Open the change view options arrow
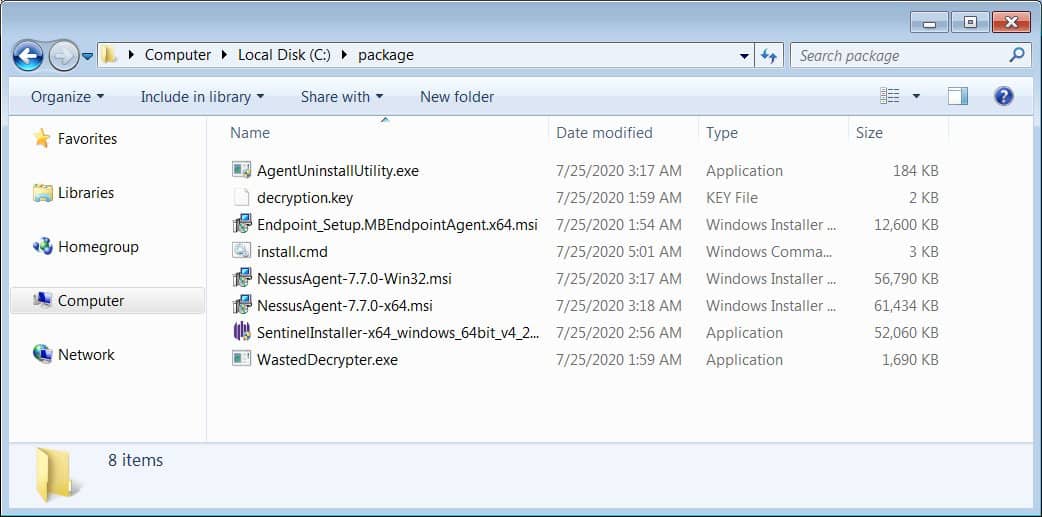The width and height of the screenshot is (1042, 517). tap(916, 97)
